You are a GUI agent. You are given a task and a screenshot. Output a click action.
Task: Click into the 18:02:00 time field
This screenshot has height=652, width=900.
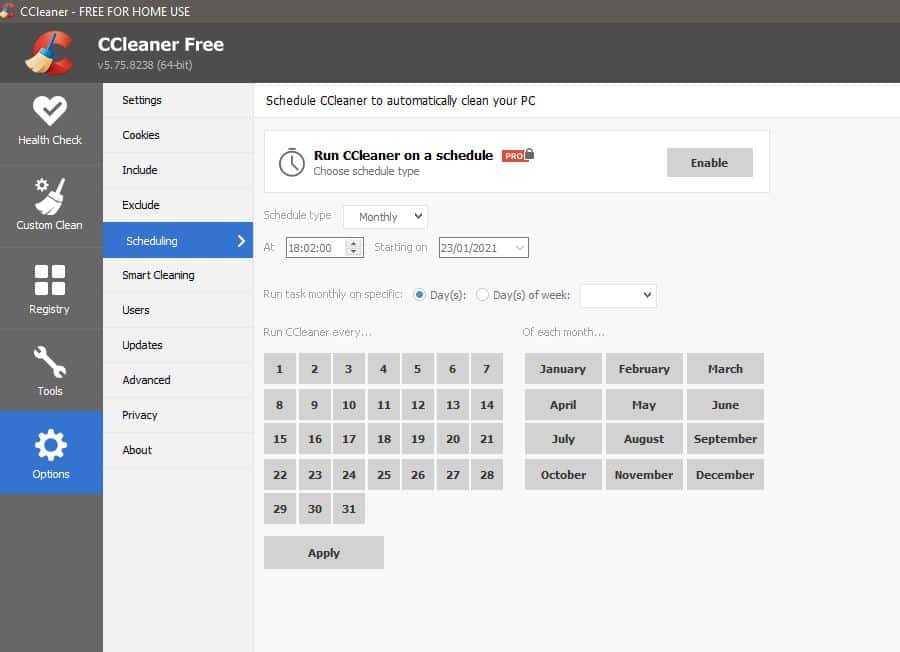tap(316, 247)
